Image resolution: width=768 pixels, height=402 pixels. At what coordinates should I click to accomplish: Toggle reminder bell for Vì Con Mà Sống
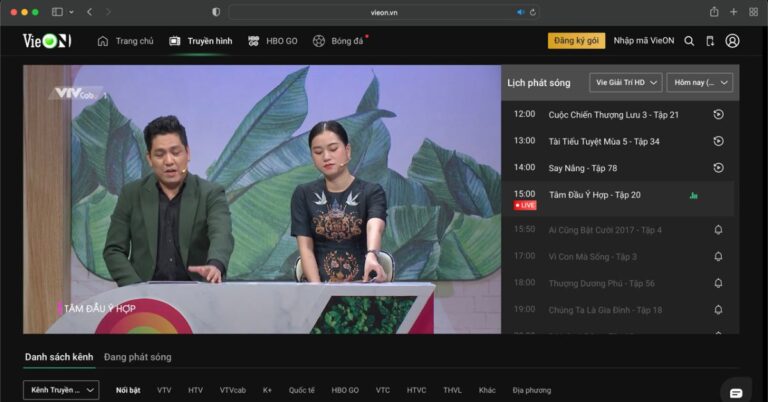coord(718,256)
